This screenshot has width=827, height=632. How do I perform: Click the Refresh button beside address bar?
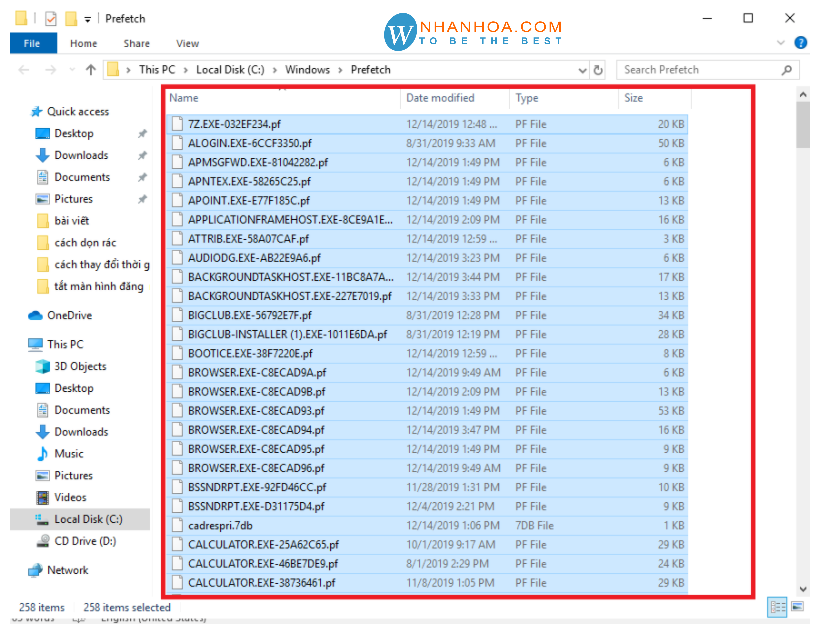pos(599,70)
